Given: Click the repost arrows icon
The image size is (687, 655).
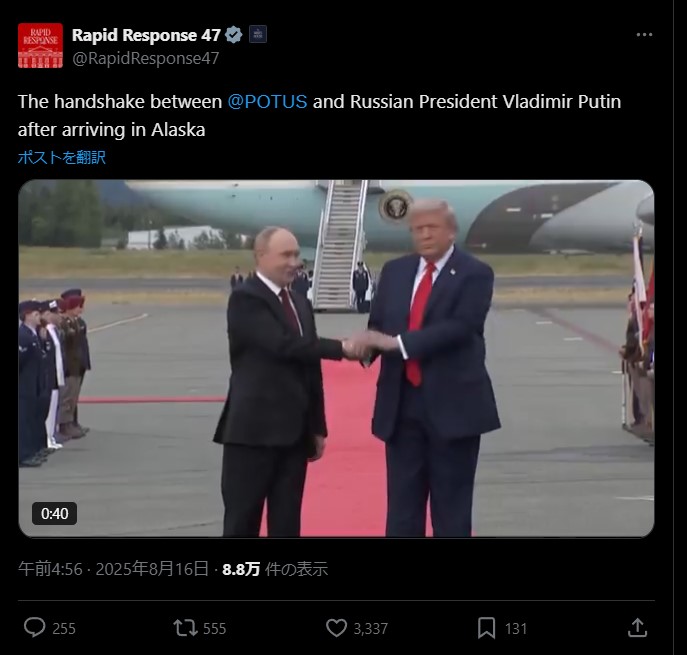Looking at the screenshot, I should coord(186,628).
